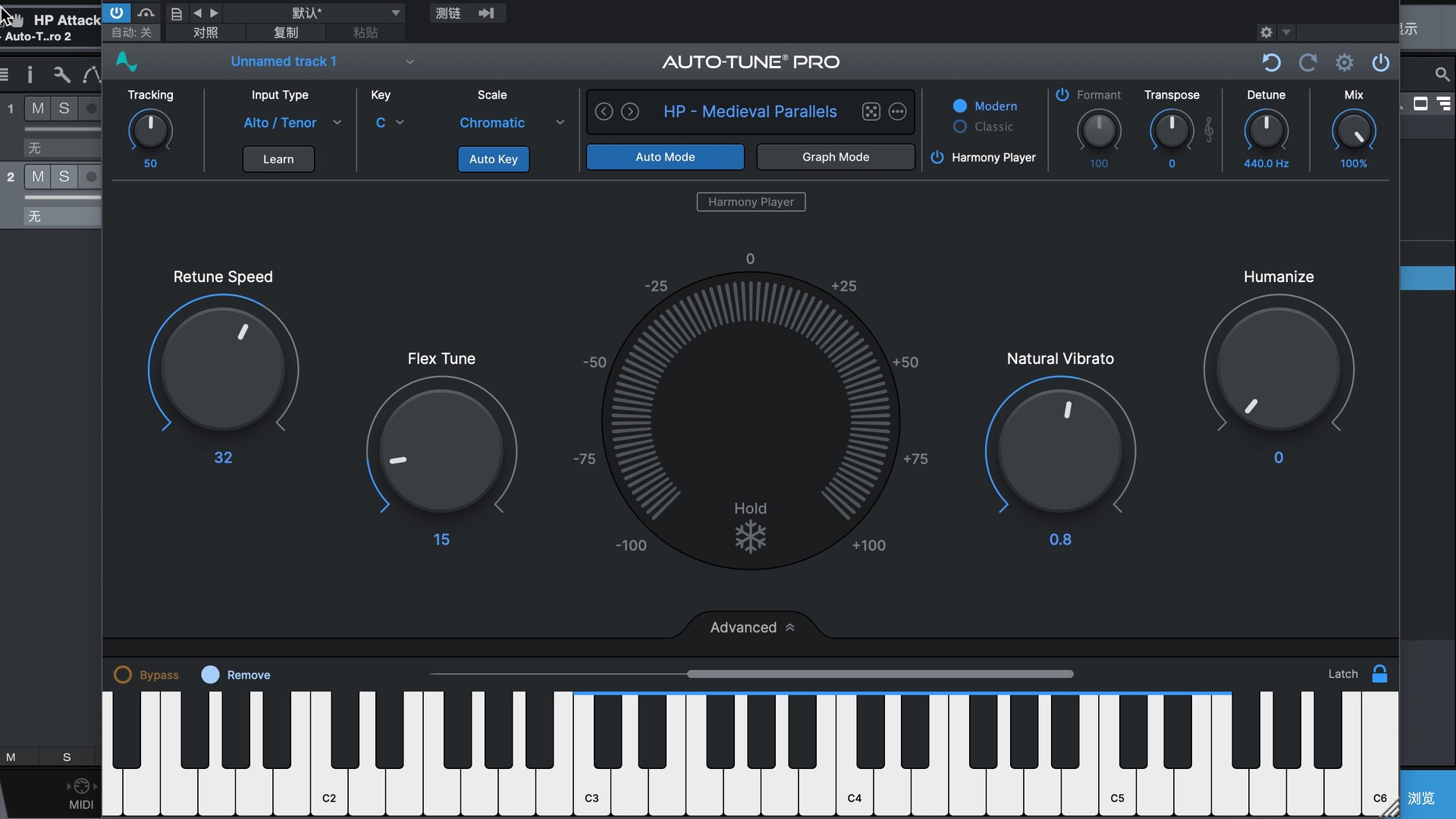Image resolution: width=1456 pixels, height=819 pixels.
Task: Toggle Harmony Player power switch
Action: [937, 157]
